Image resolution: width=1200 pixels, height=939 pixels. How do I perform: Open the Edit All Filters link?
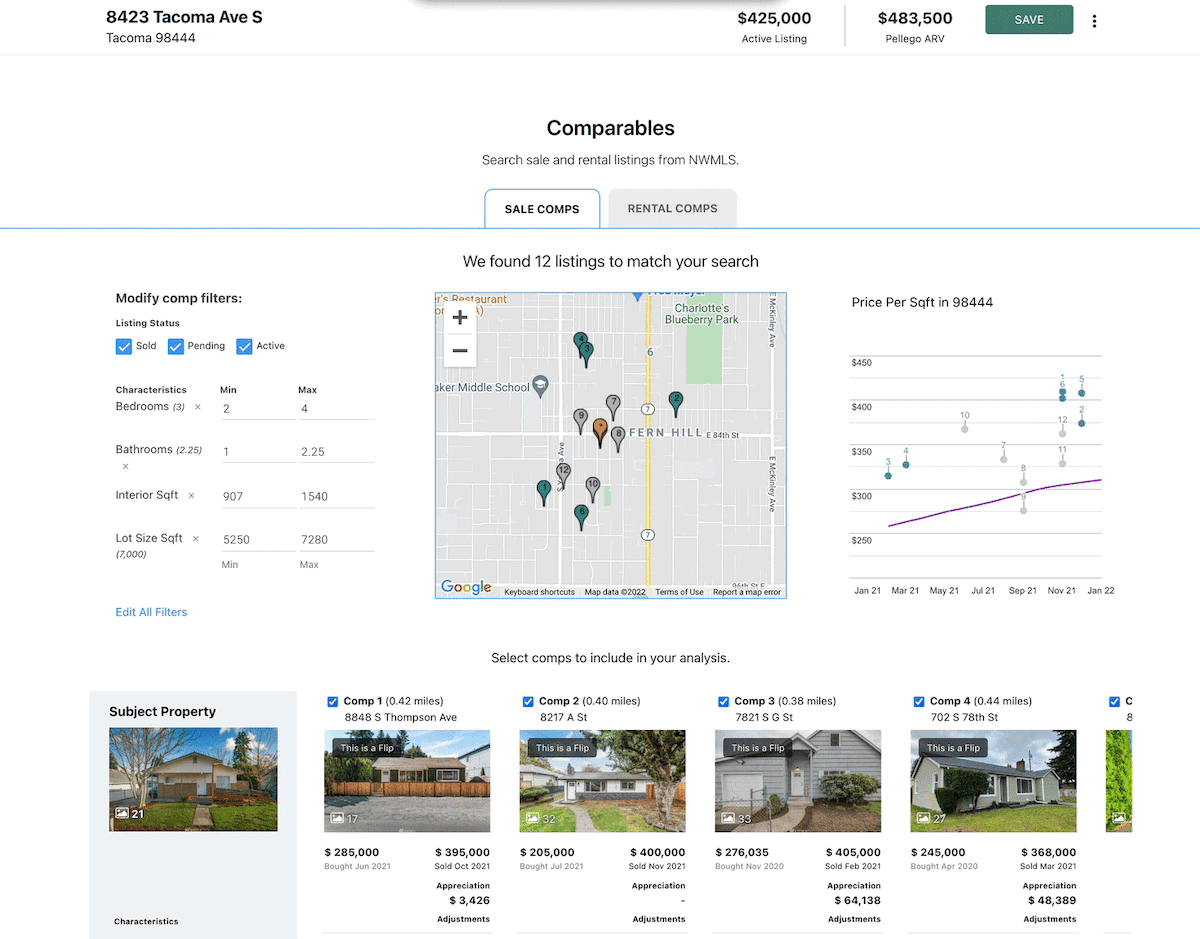pyautogui.click(x=151, y=612)
